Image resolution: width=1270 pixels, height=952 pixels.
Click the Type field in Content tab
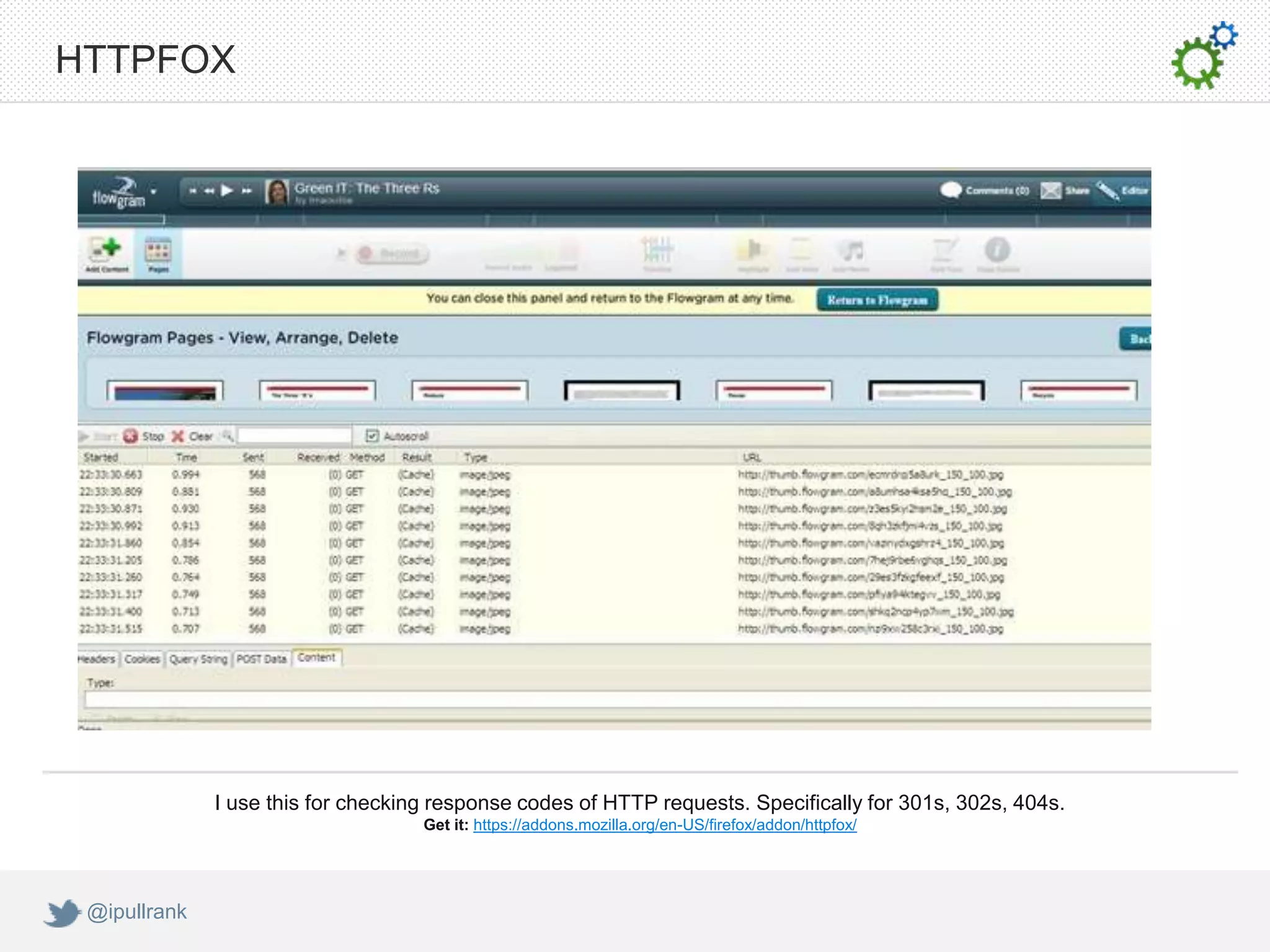tap(618, 700)
